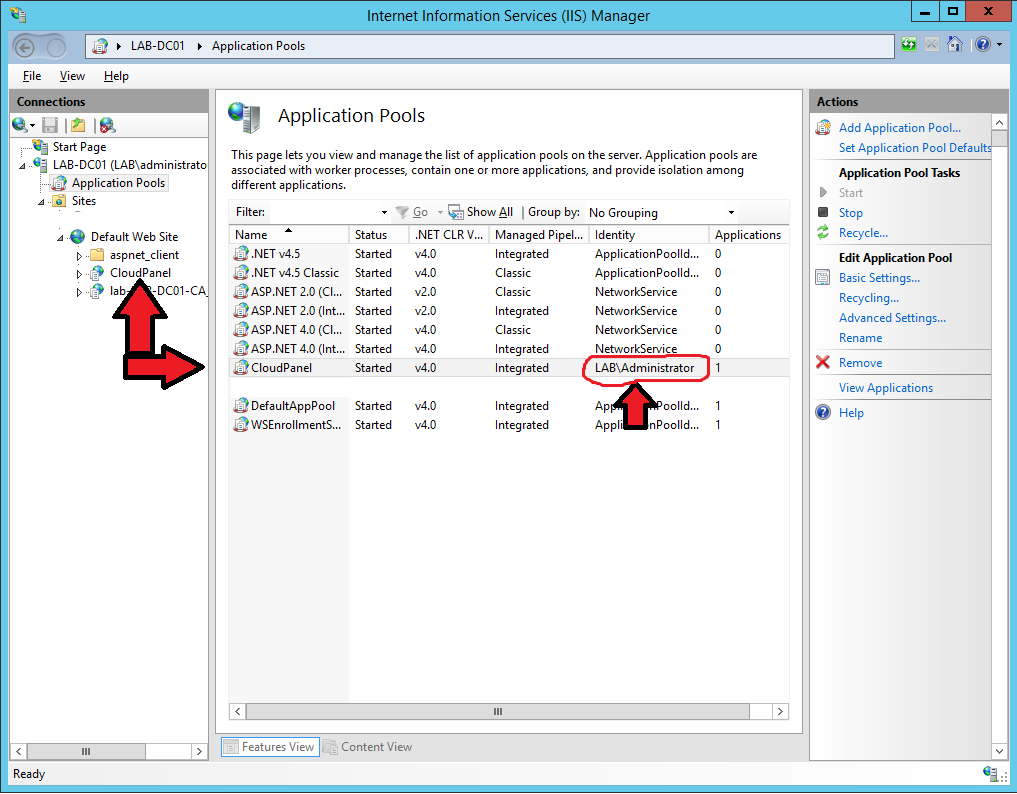This screenshot has height=794, width=1017.
Task: Click the Up folder icon in Connections toolbar
Action: coord(77,125)
